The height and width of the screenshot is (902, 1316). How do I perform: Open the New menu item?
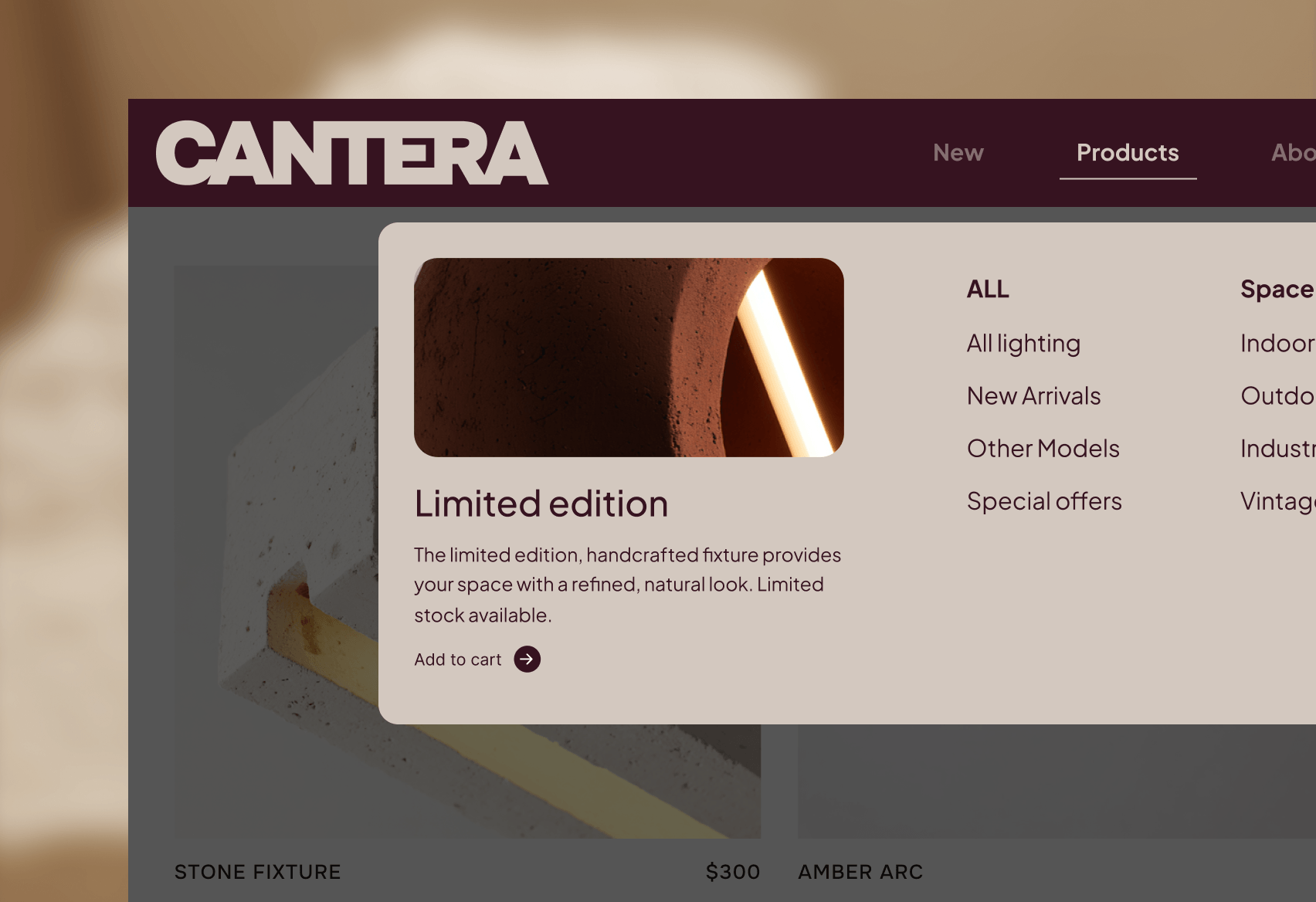(x=958, y=153)
